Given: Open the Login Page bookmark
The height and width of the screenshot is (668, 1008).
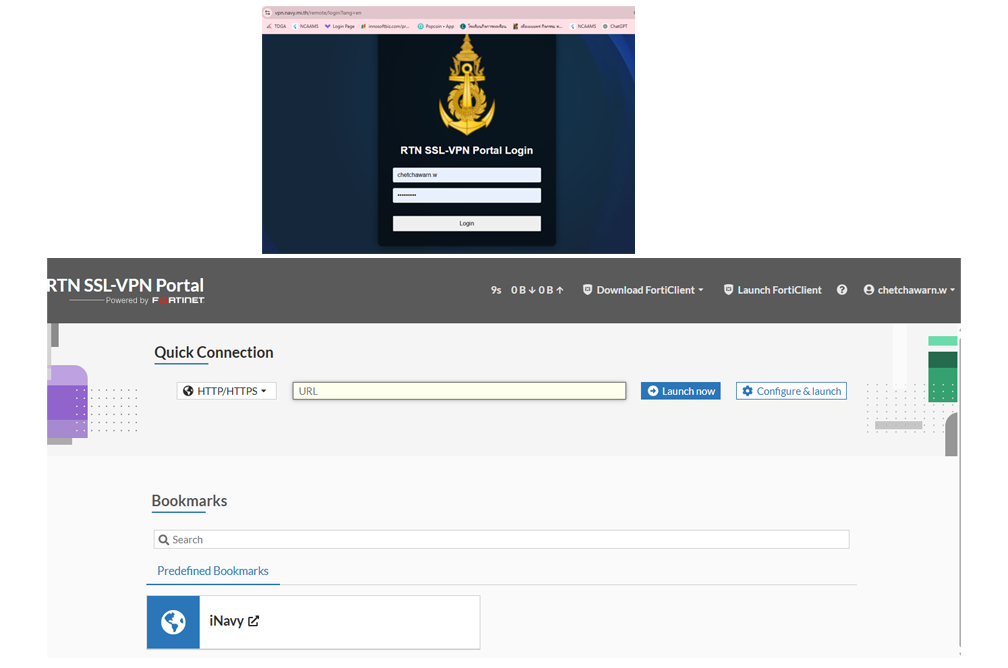Looking at the screenshot, I should [339, 26].
